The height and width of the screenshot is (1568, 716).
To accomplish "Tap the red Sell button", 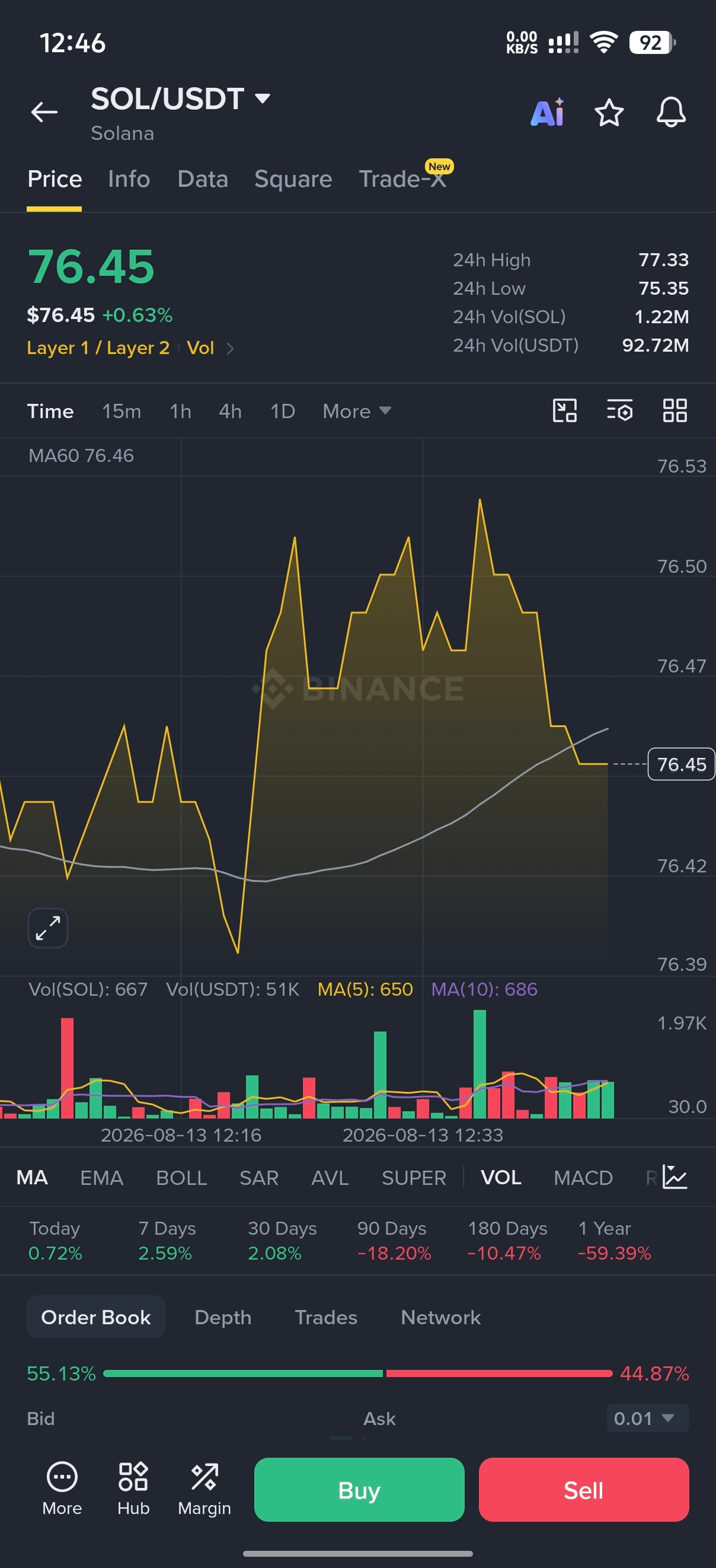I will [x=584, y=1490].
